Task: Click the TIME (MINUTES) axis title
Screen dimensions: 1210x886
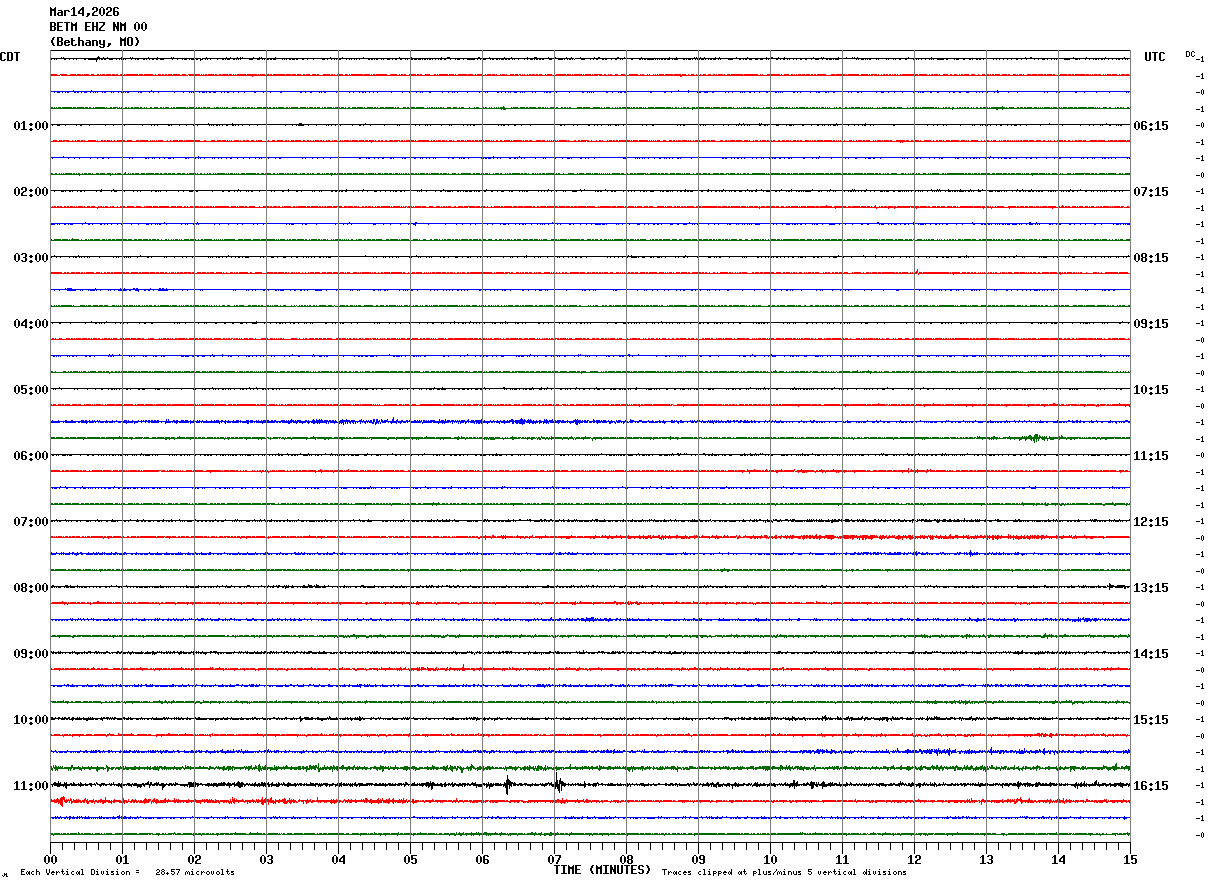Action: (602, 870)
